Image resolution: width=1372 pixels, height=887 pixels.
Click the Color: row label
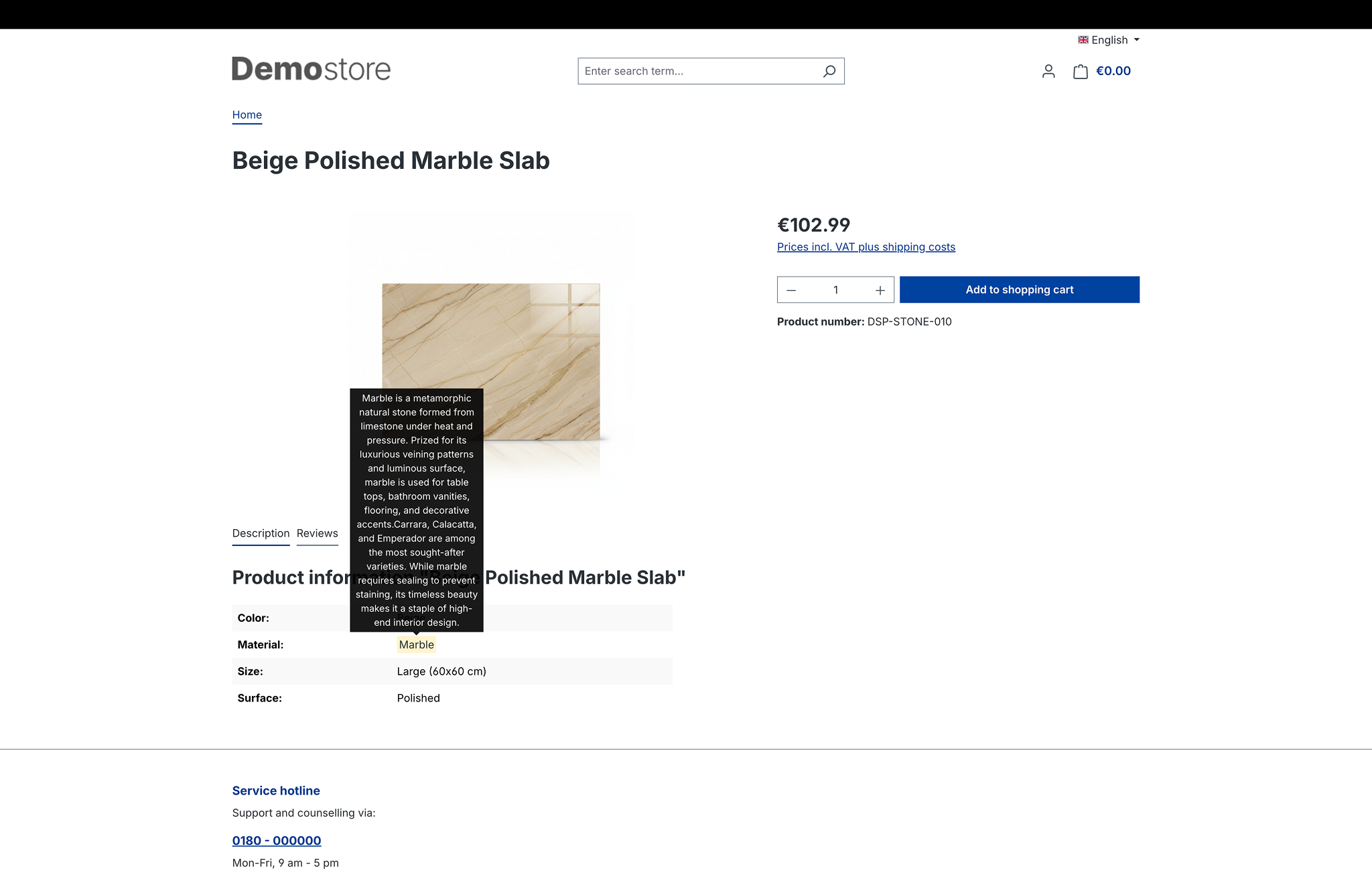(253, 618)
